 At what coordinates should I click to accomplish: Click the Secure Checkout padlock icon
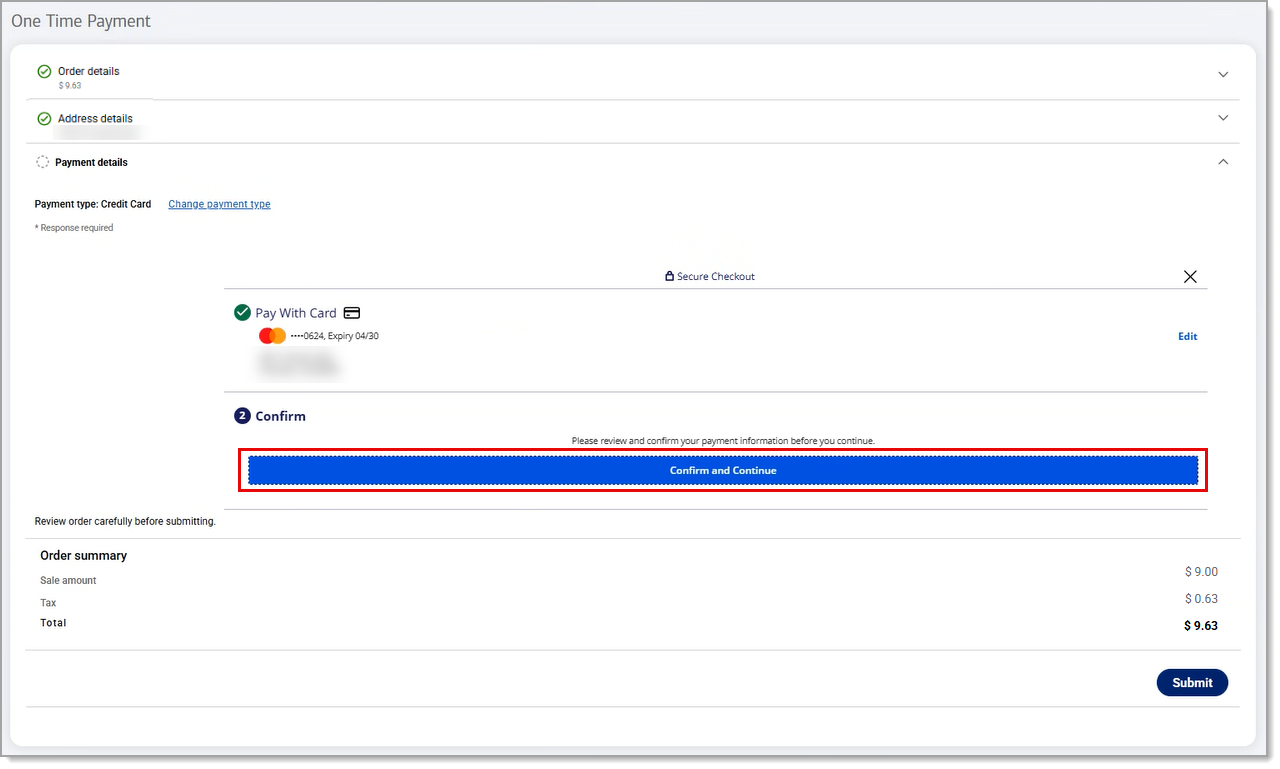click(669, 277)
